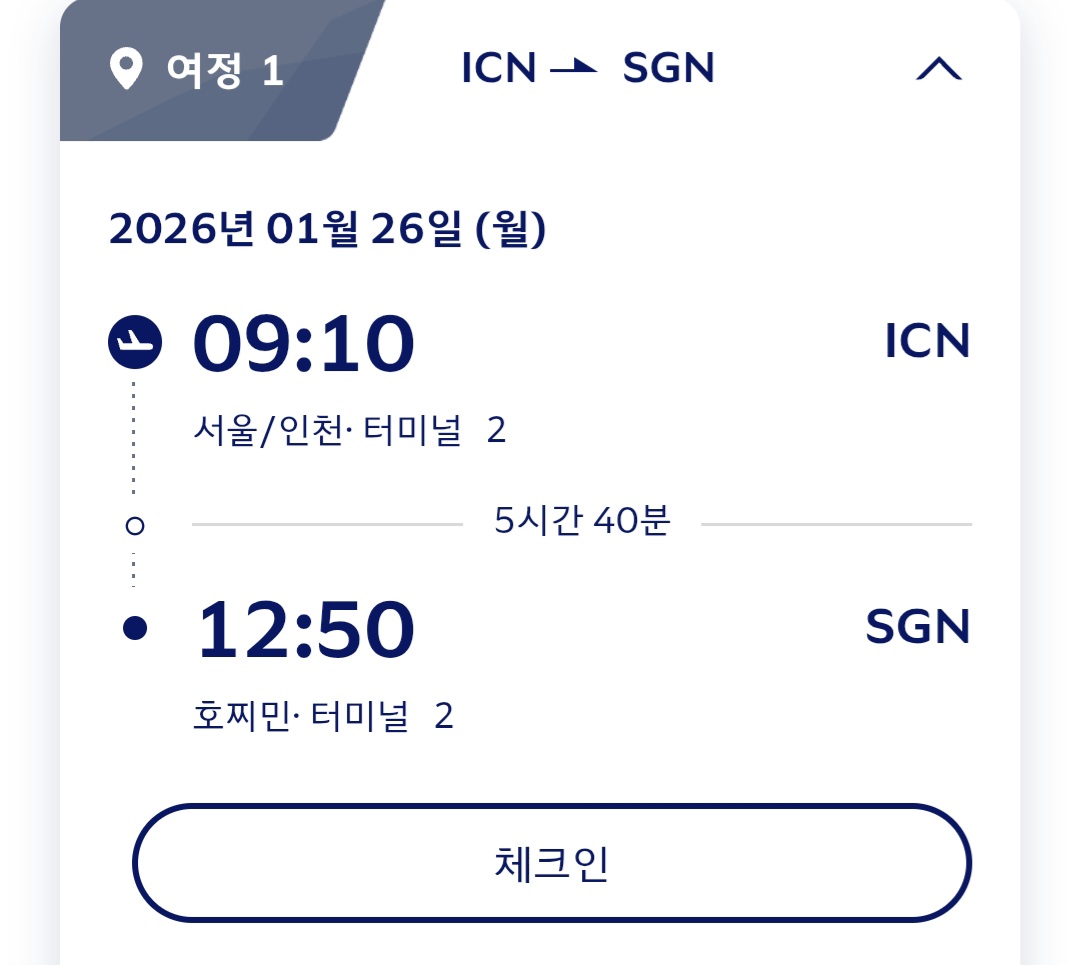Image resolution: width=1067 pixels, height=965 pixels.
Task: Click the dotted line under the departure icon
Action: [x=134, y=440]
